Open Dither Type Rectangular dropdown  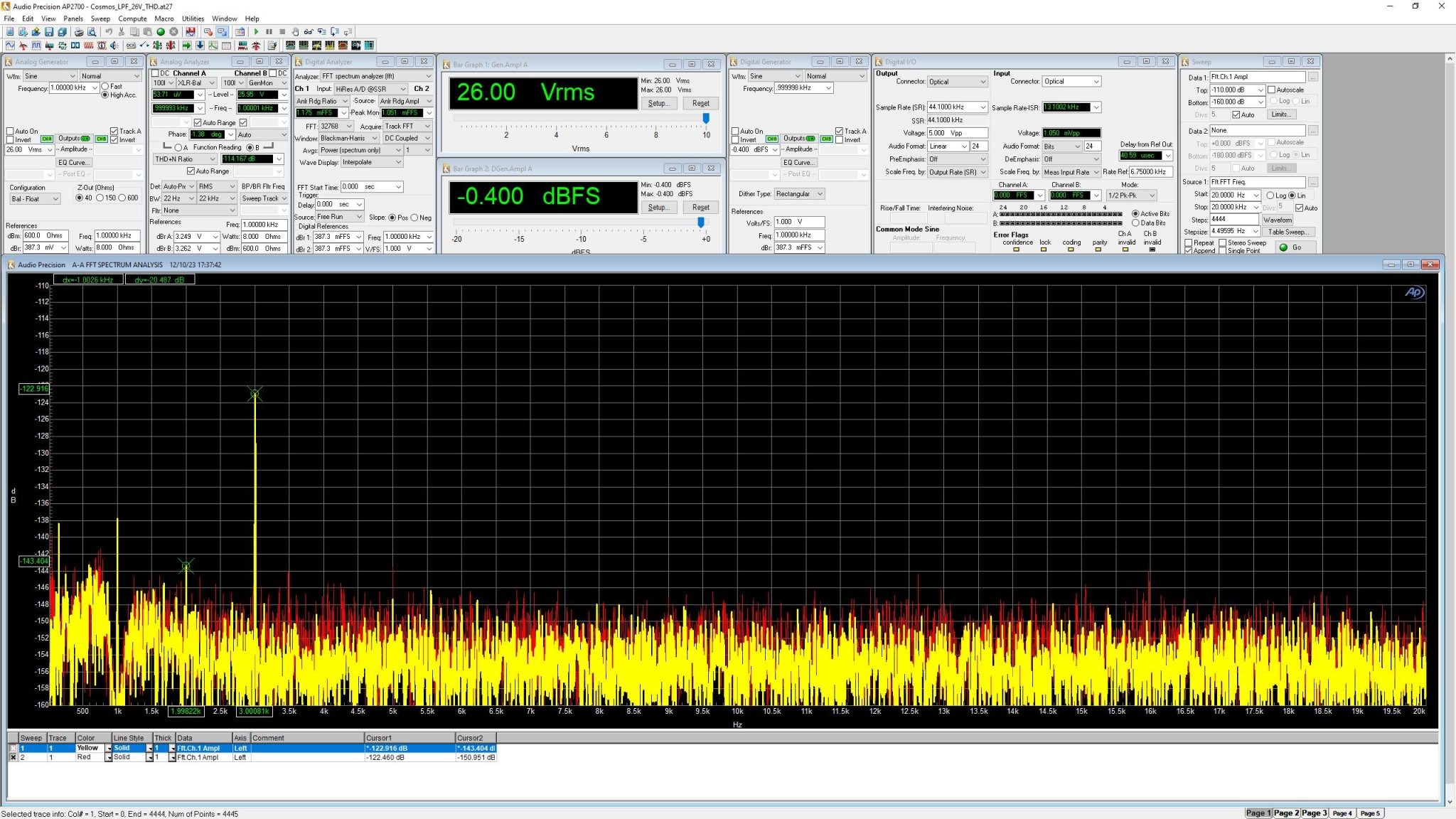(799, 194)
